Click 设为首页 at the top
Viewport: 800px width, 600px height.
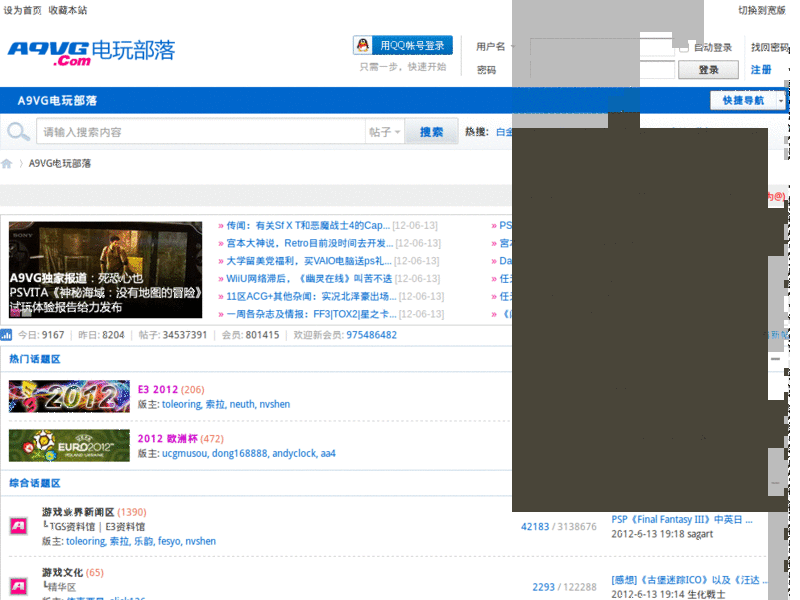click(22, 10)
